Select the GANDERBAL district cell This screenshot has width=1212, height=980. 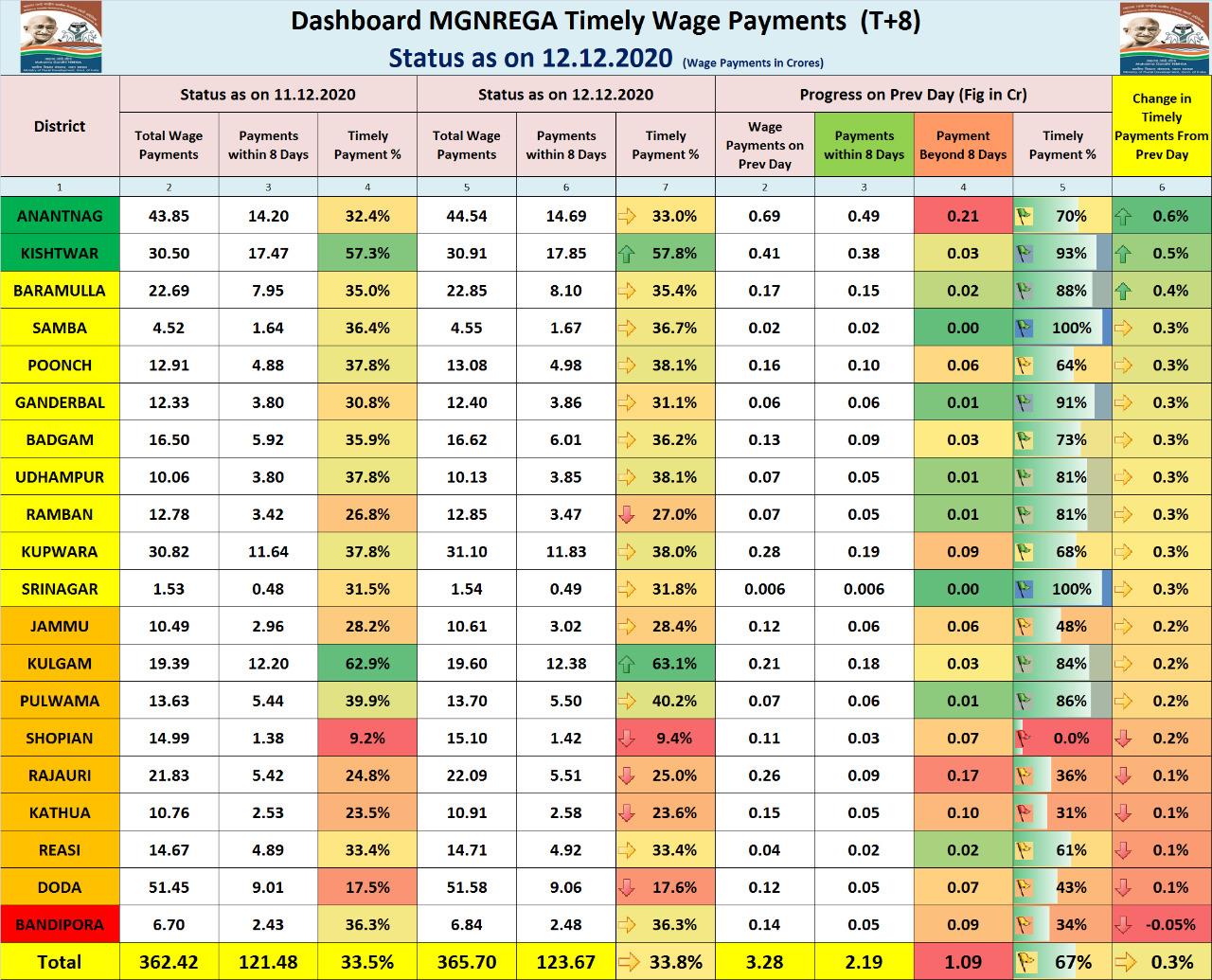click(x=60, y=402)
